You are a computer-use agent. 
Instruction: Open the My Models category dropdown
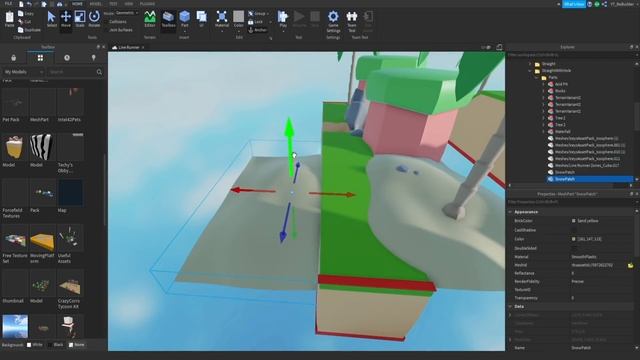coord(23,72)
